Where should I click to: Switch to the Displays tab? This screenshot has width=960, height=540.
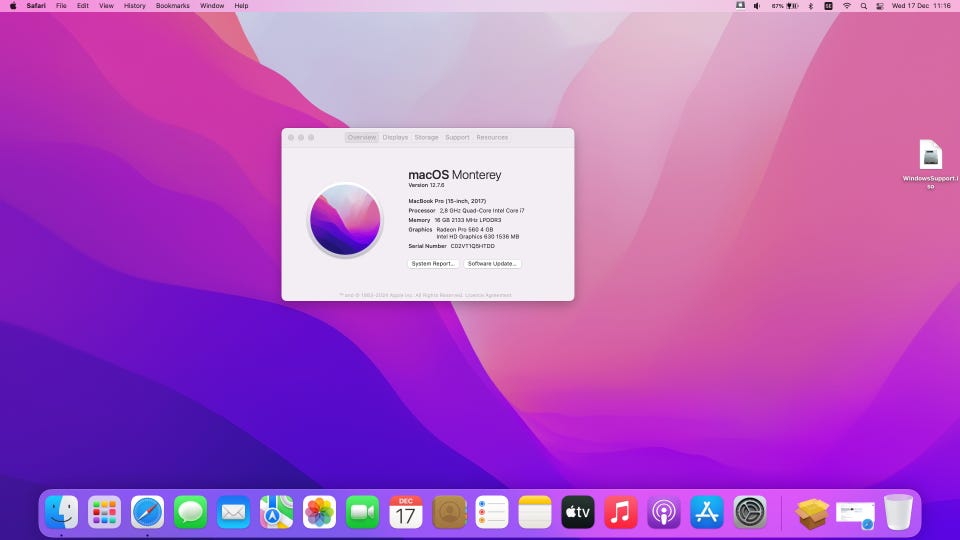point(395,137)
